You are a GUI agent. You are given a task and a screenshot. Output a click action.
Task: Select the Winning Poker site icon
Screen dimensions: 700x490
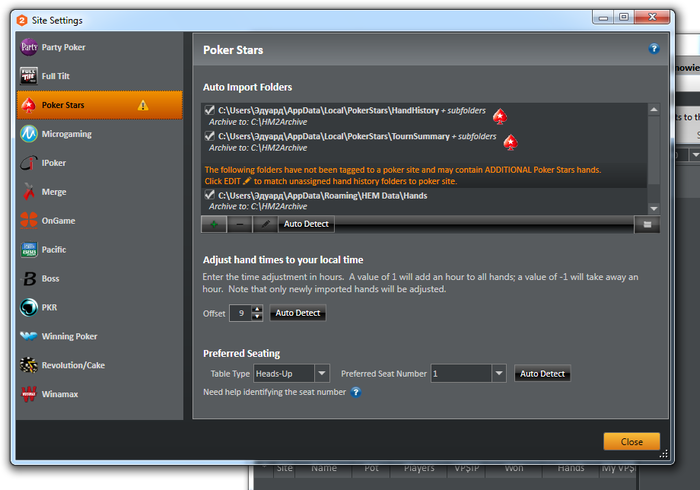tap(29, 336)
